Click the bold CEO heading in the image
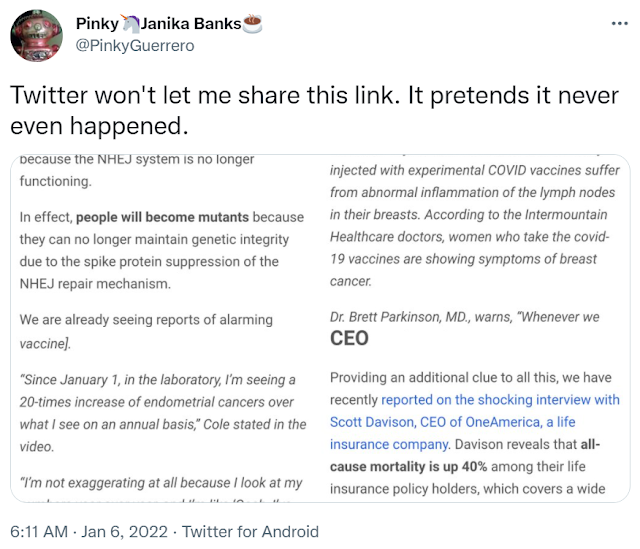Viewport: 640px width, 549px height. coord(349,338)
